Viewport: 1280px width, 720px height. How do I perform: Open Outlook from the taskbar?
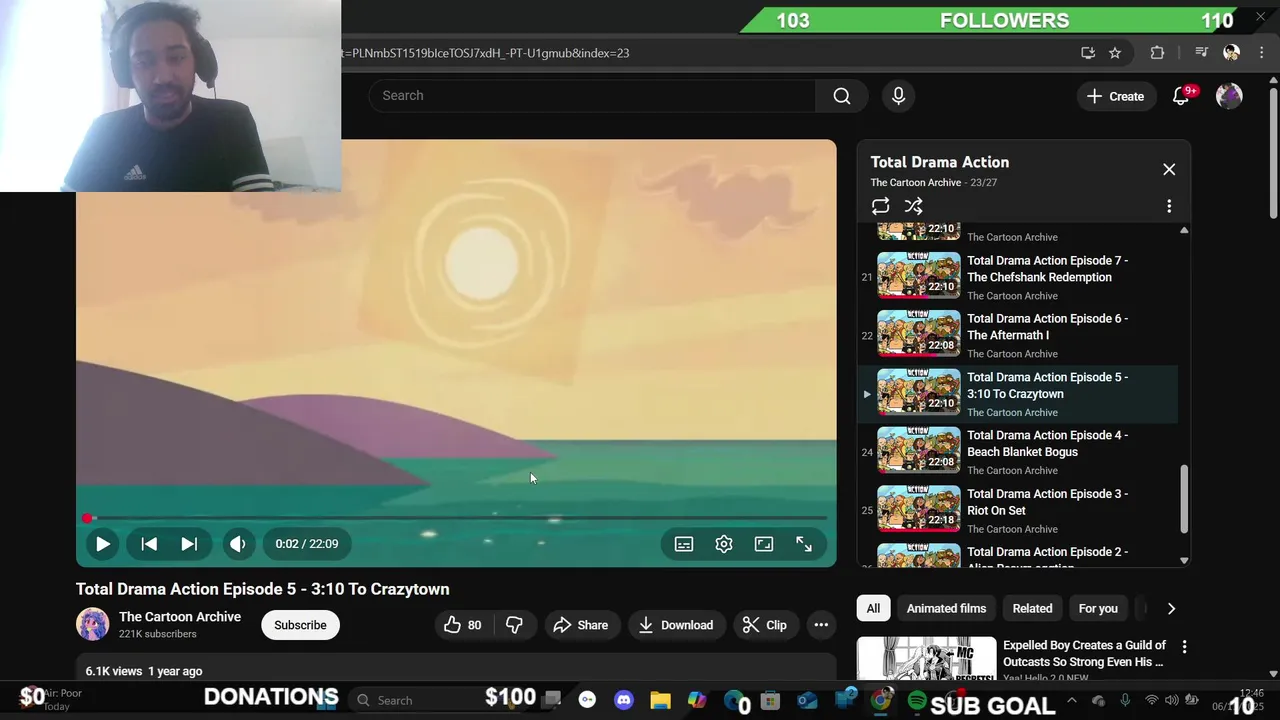coord(807,700)
